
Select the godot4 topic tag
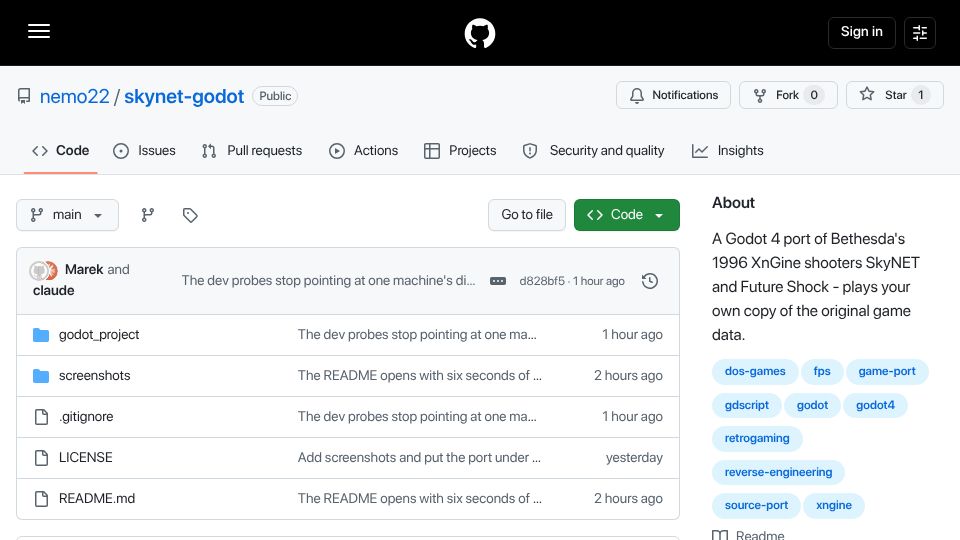tap(876, 405)
